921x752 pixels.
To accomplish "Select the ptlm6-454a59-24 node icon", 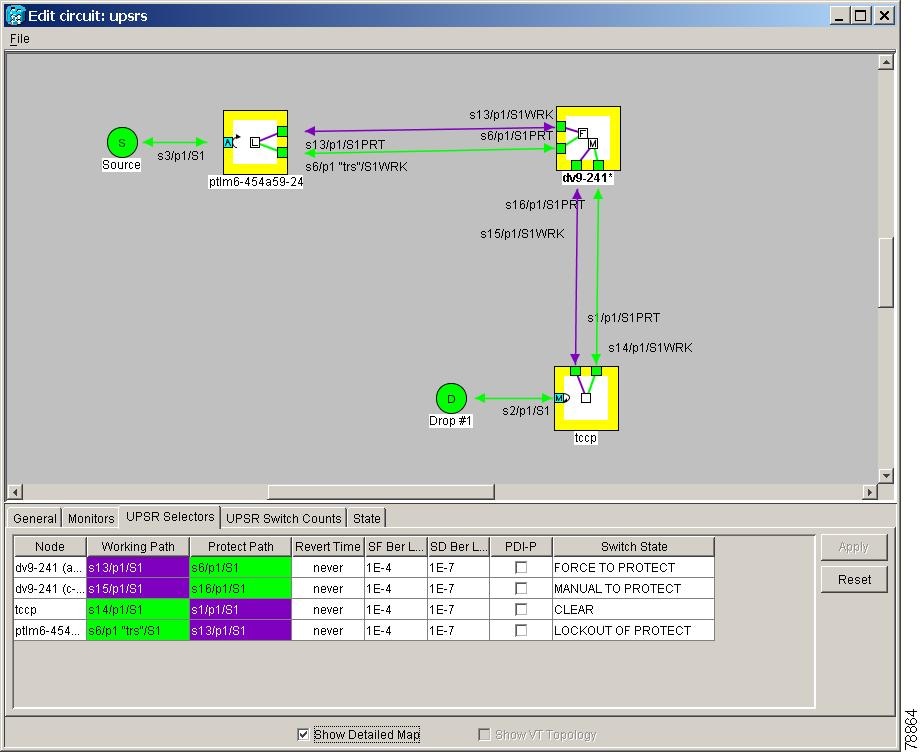I will 256,142.
